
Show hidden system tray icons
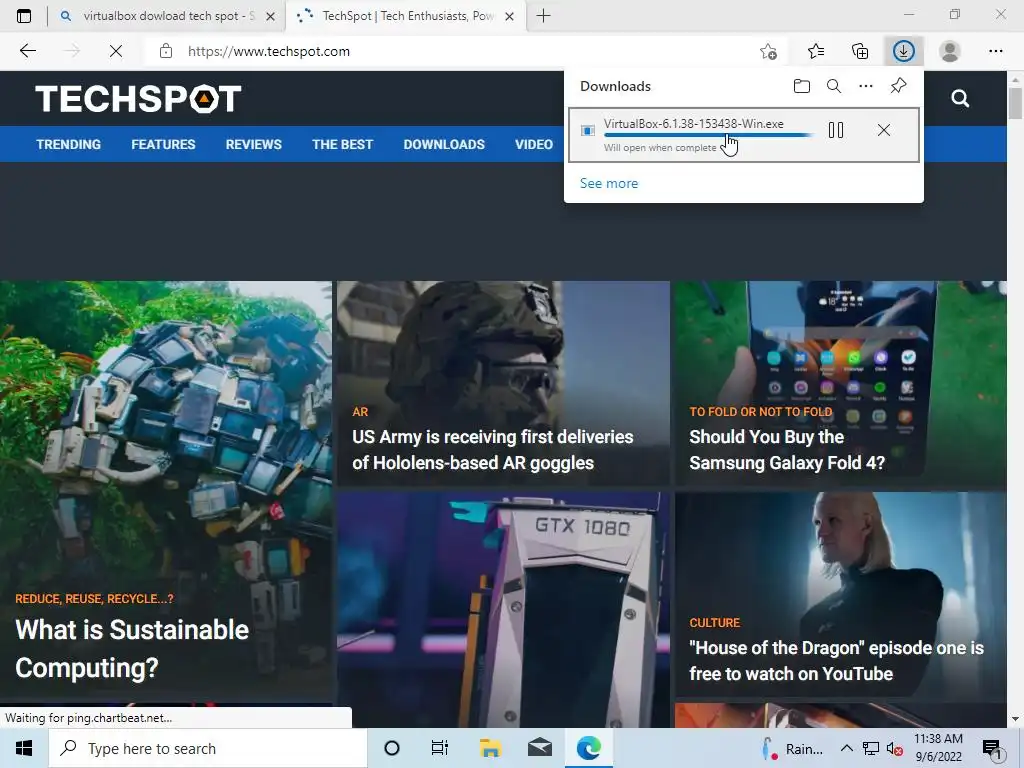pyautogui.click(x=846, y=748)
